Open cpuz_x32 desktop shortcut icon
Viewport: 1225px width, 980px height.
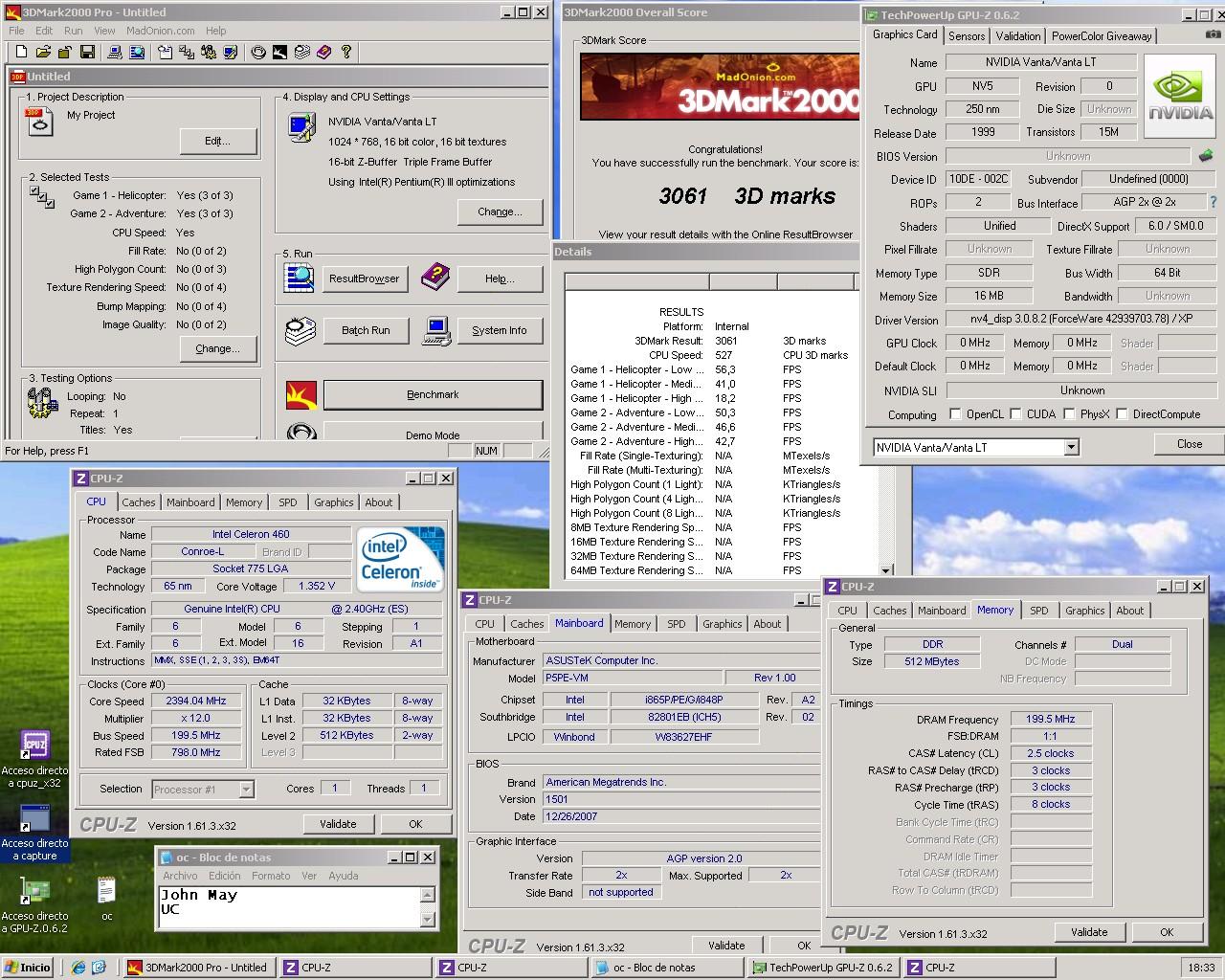click(x=35, y=746)
